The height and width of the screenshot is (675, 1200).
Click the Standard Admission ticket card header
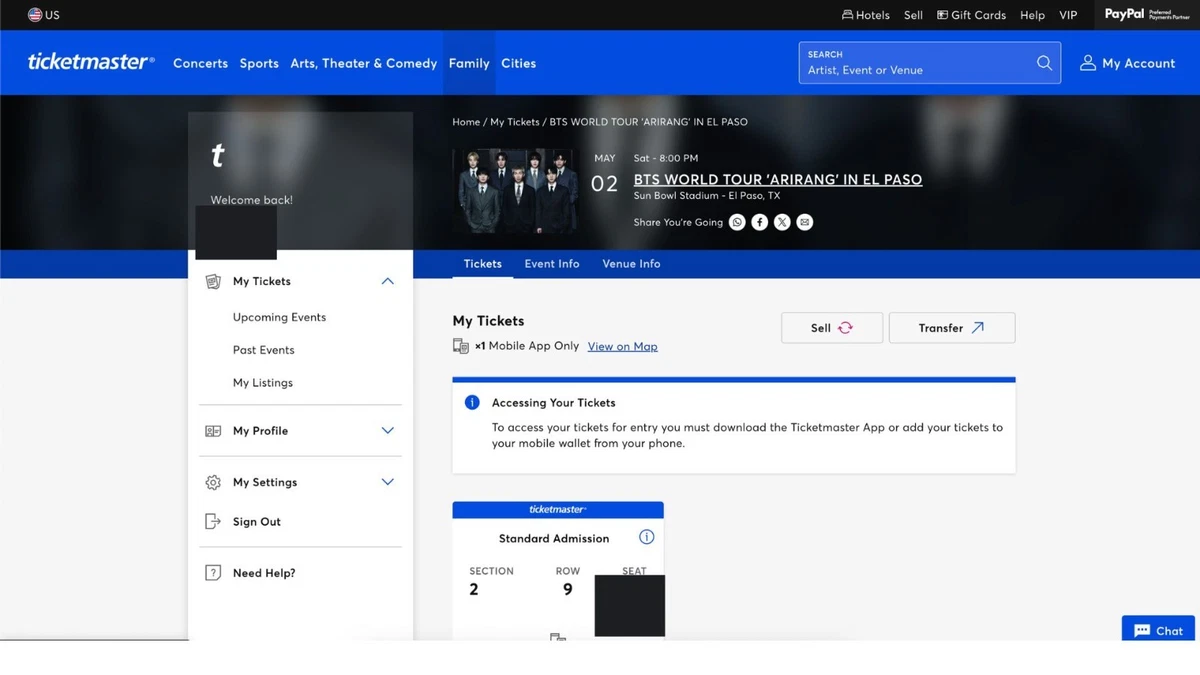click(558, 510)
